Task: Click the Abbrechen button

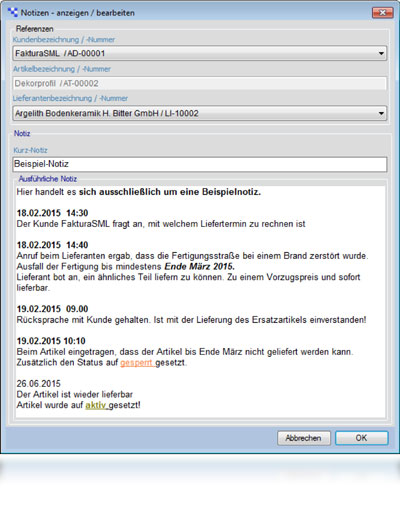Action: [x=304, y=438]
